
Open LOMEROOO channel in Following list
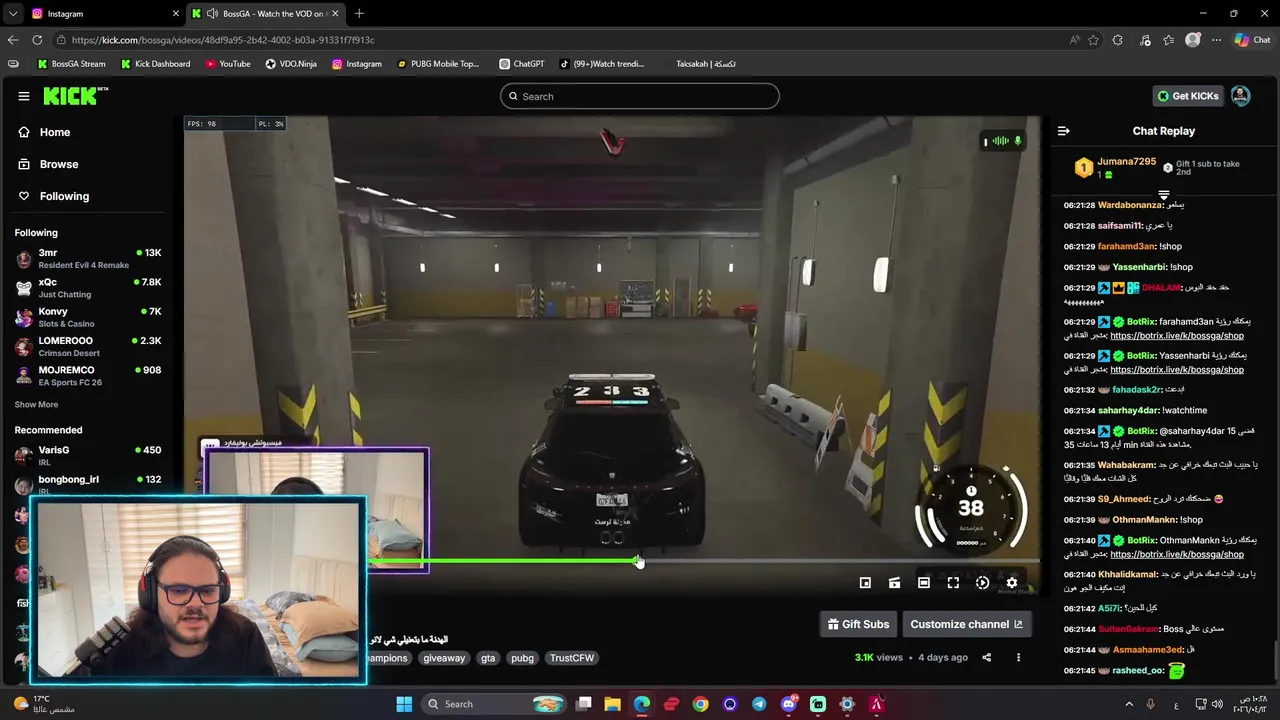point(88,346)
